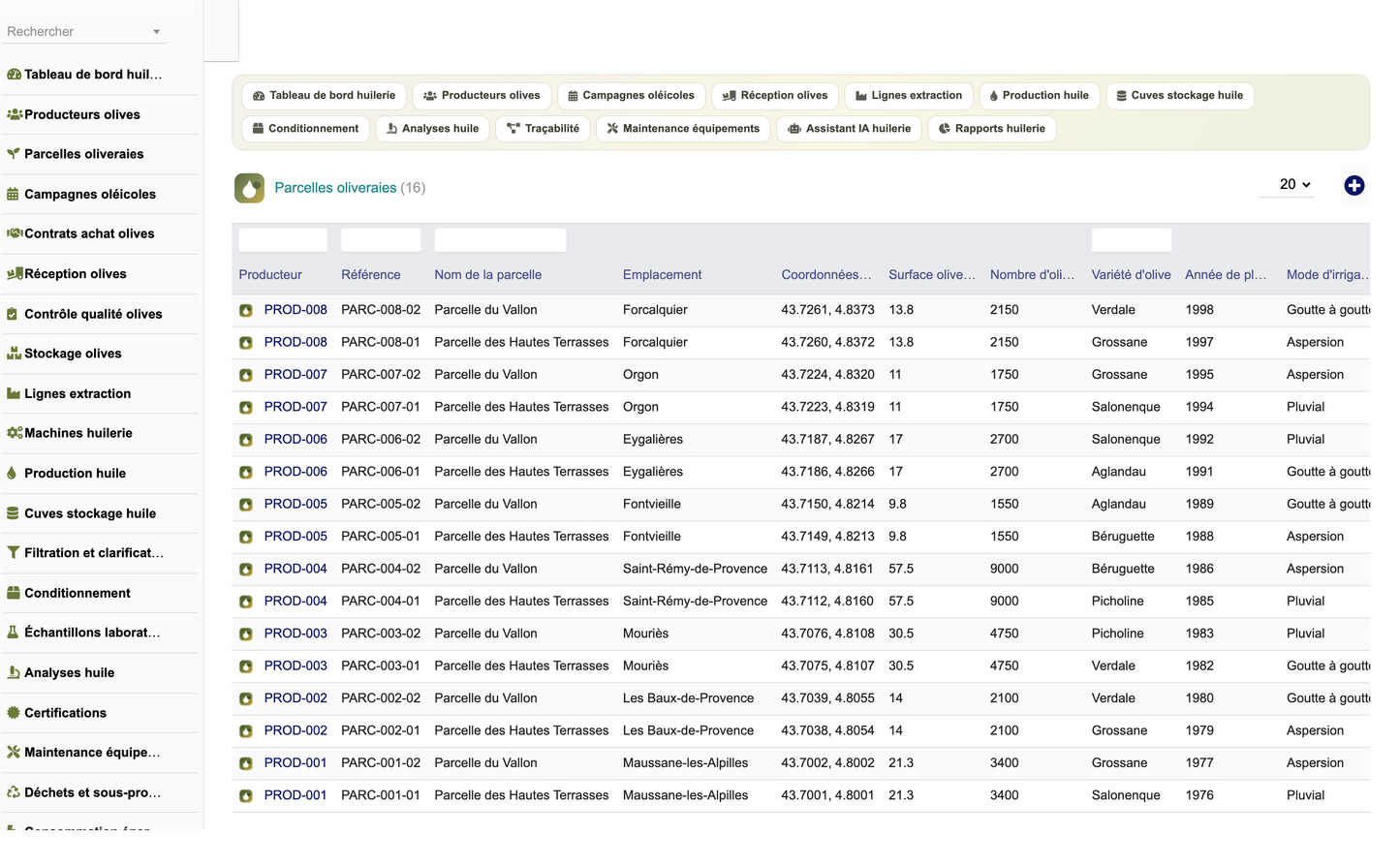
Task: Open PROD-004 link in PARC-004-01 row
Action: pos(296,602)
